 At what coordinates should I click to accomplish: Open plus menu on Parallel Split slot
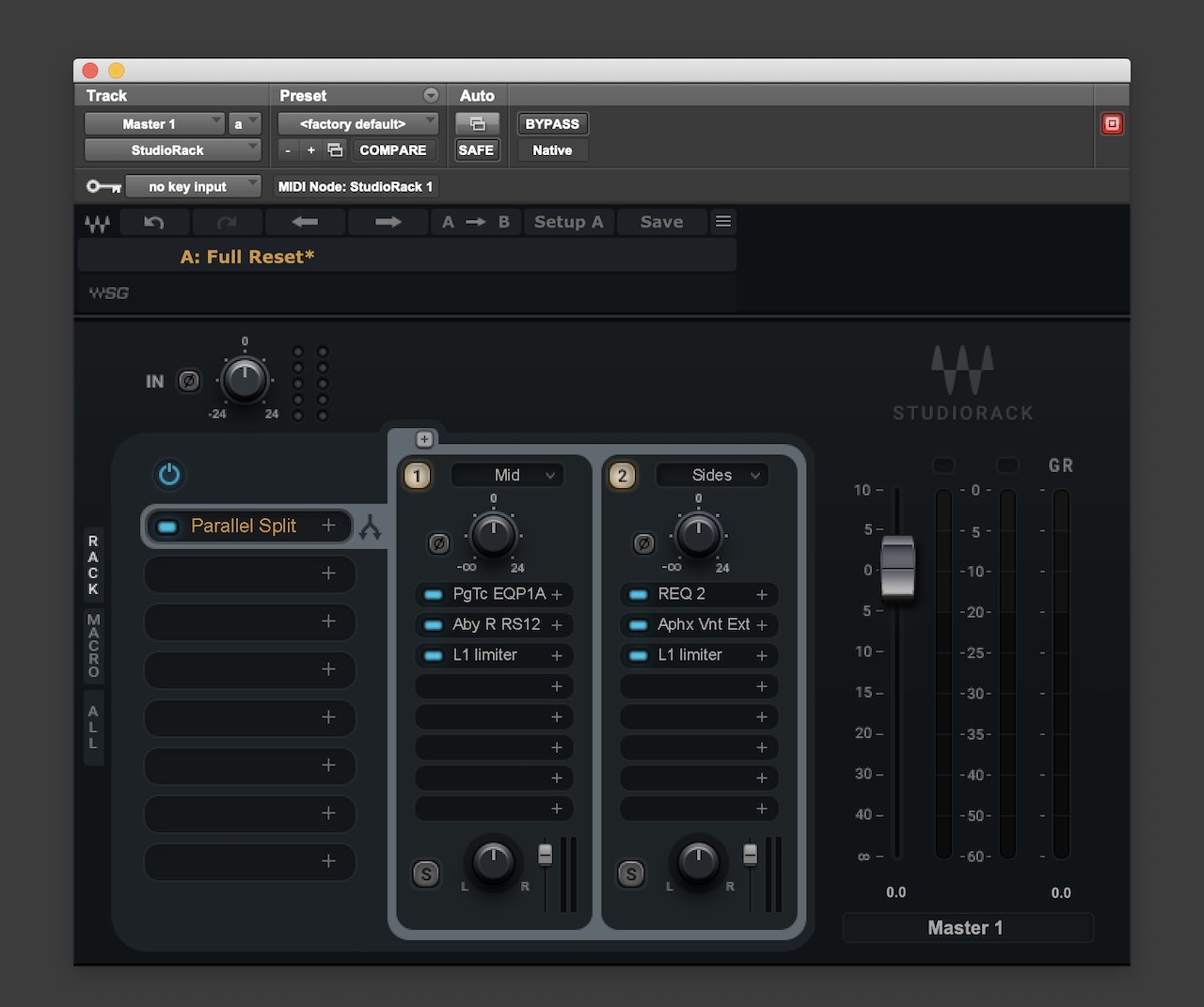(x=328, y=526)
